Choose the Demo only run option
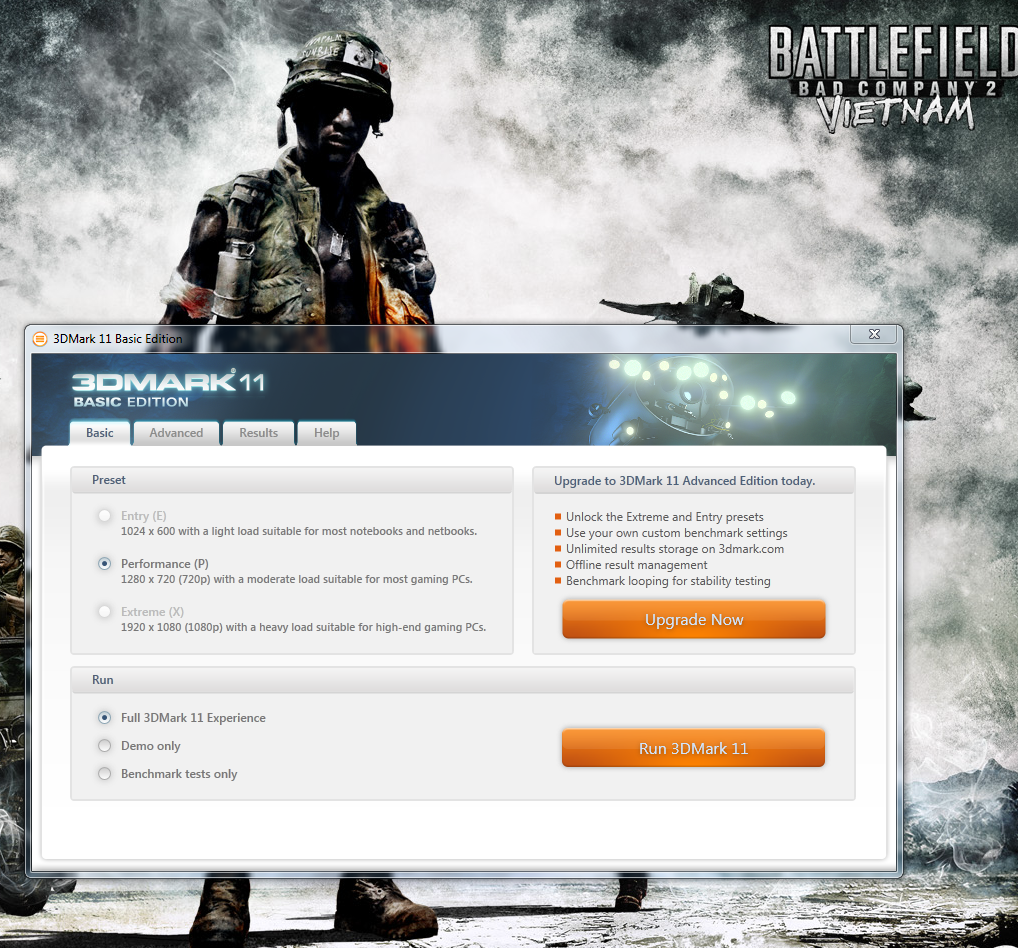Viewport: 1018px width, 948px height. point(105,745)
